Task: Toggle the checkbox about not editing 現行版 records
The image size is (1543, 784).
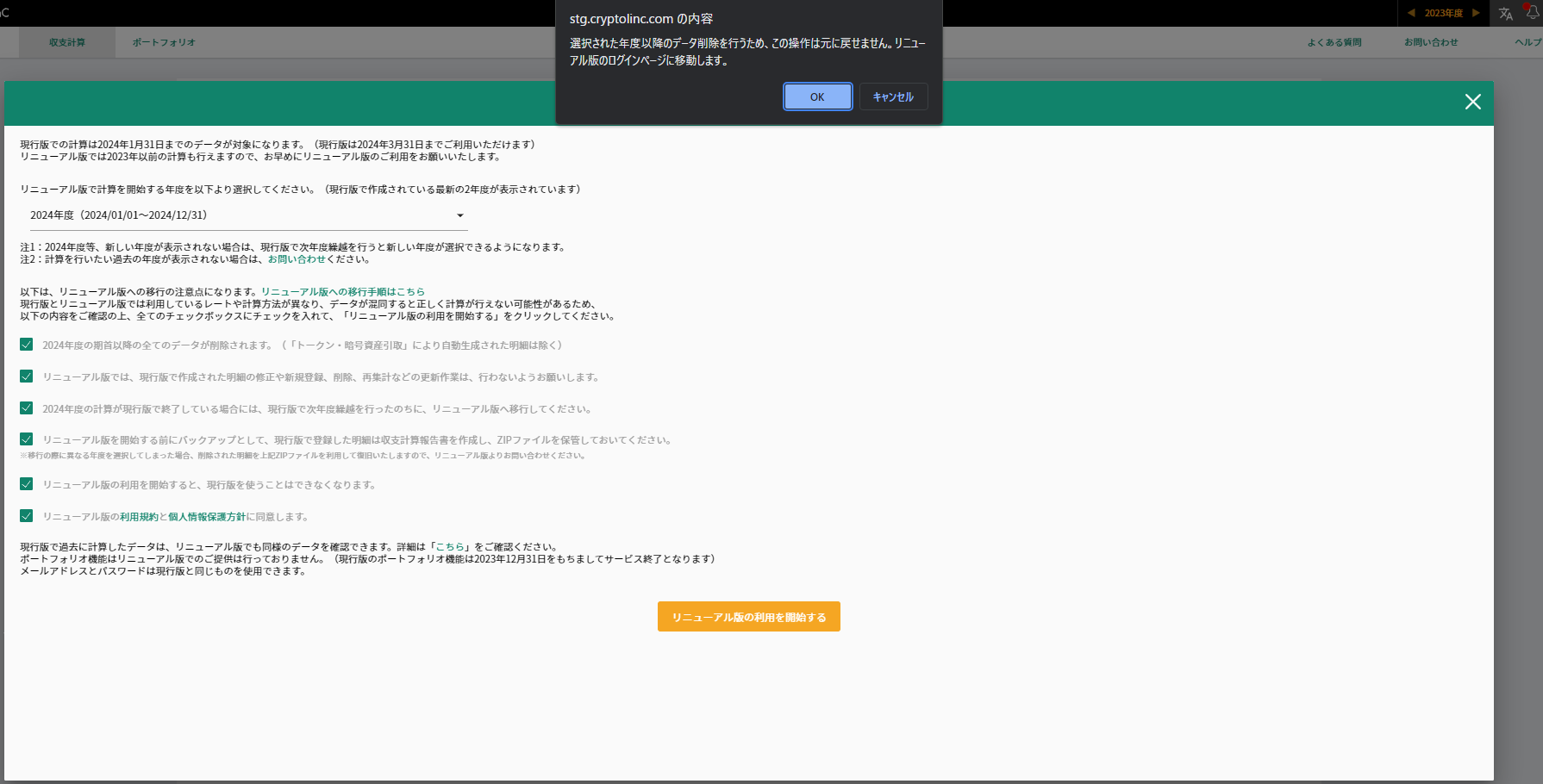Action: point(27,376)
